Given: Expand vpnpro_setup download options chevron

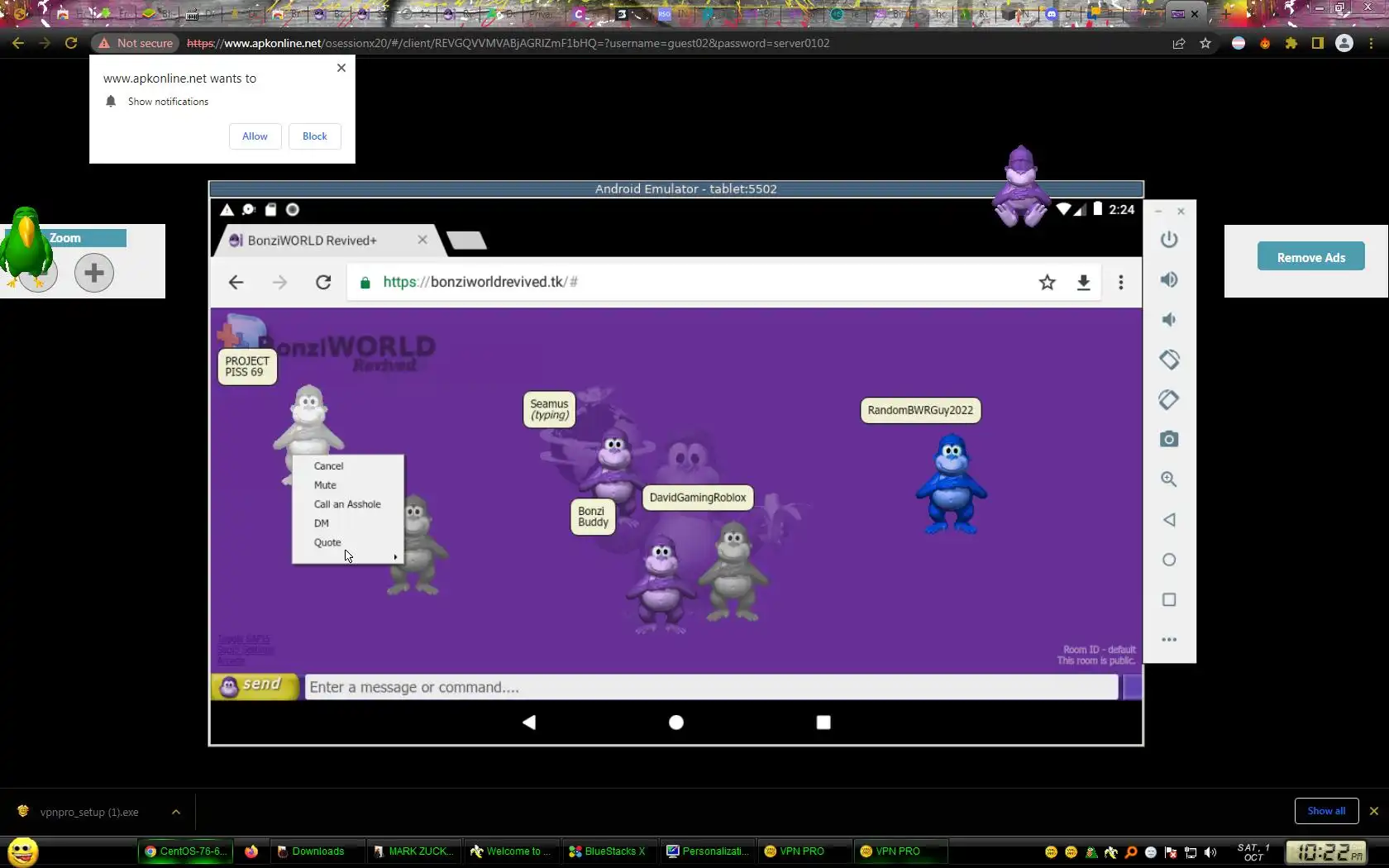Looking at the screenshot, I should coord(176,812).
